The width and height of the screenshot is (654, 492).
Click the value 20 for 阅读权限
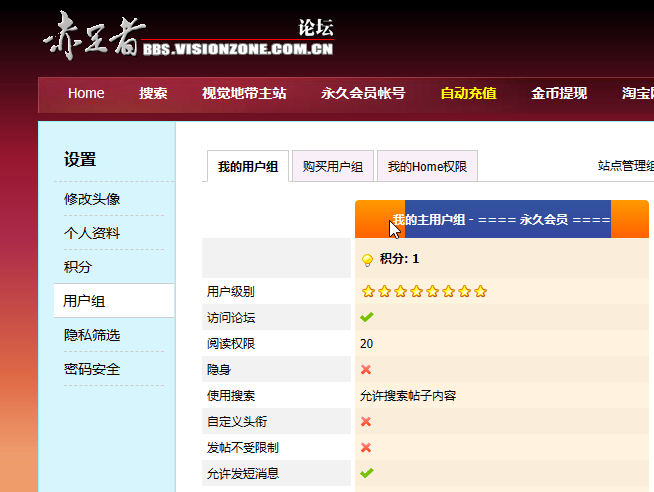(366, 344)
